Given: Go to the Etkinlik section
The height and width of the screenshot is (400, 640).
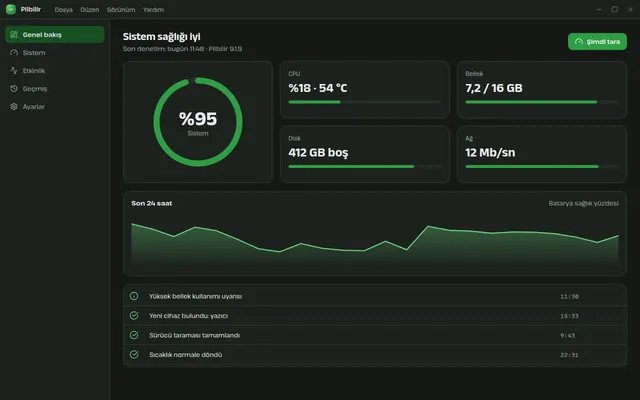Looking at the screenshot, I should pos(55,71).
